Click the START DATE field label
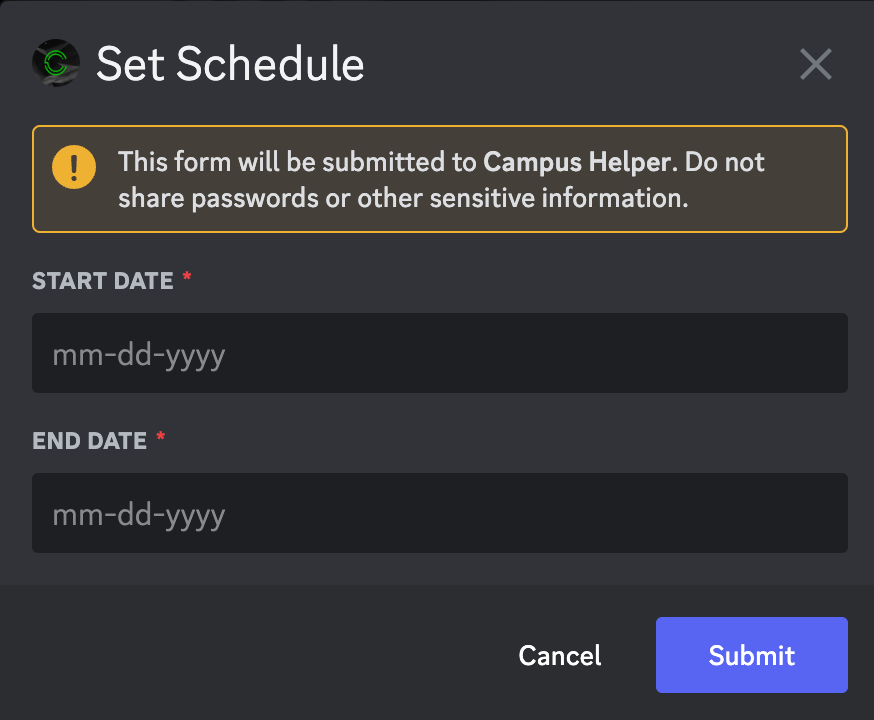Image resolution: width=874 pixels, height=720 pixels. tap(103, 281)
